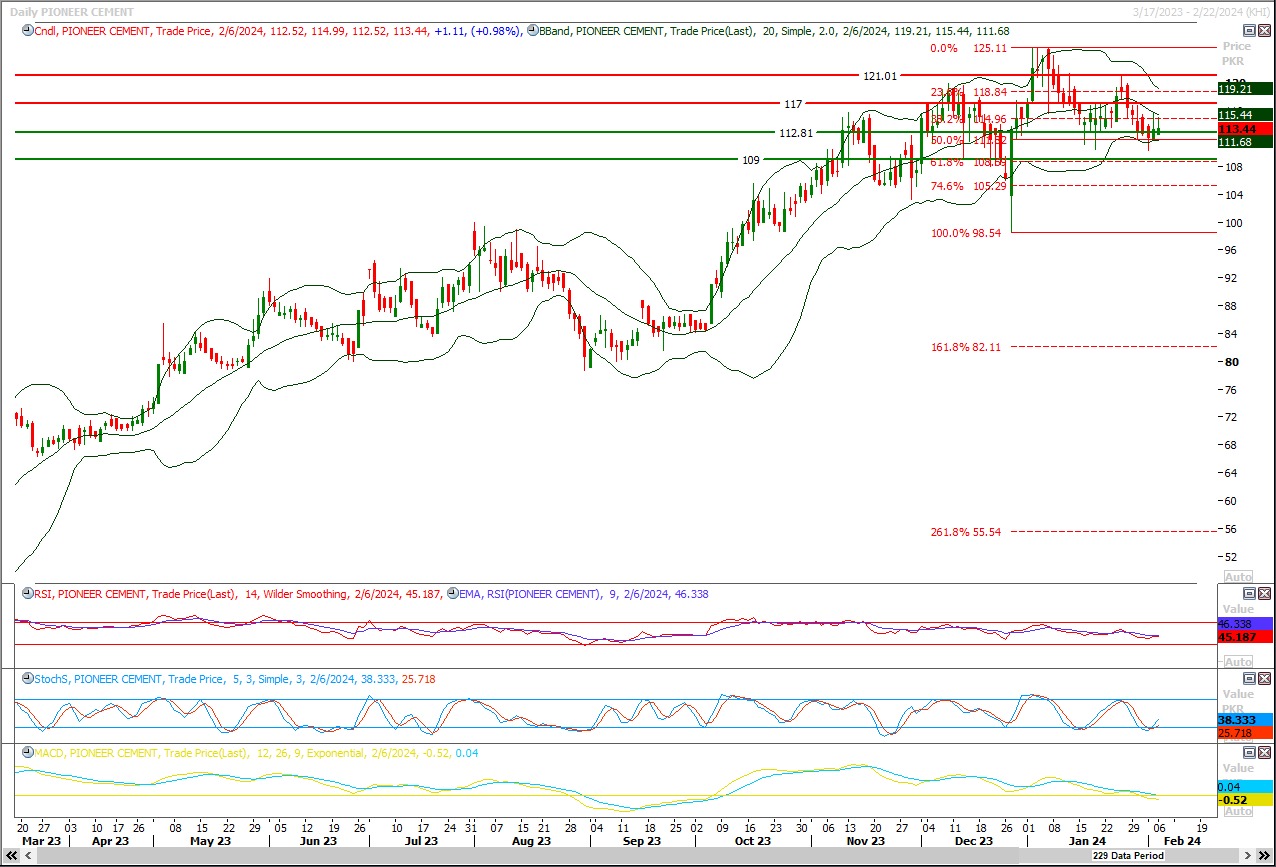Screen dimensions: 1276x867
Task: Select the Fibonacci 0.0% 125.11 label
Action: [x=967, y=48]
